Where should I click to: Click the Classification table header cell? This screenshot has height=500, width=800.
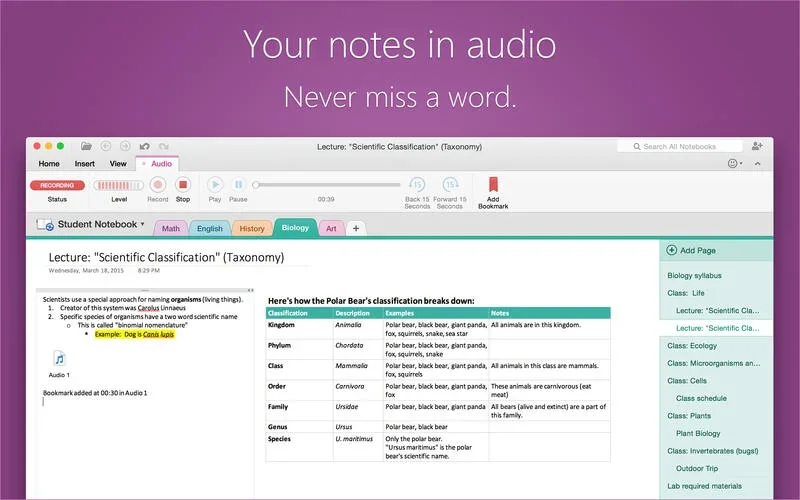pos(299,313)
